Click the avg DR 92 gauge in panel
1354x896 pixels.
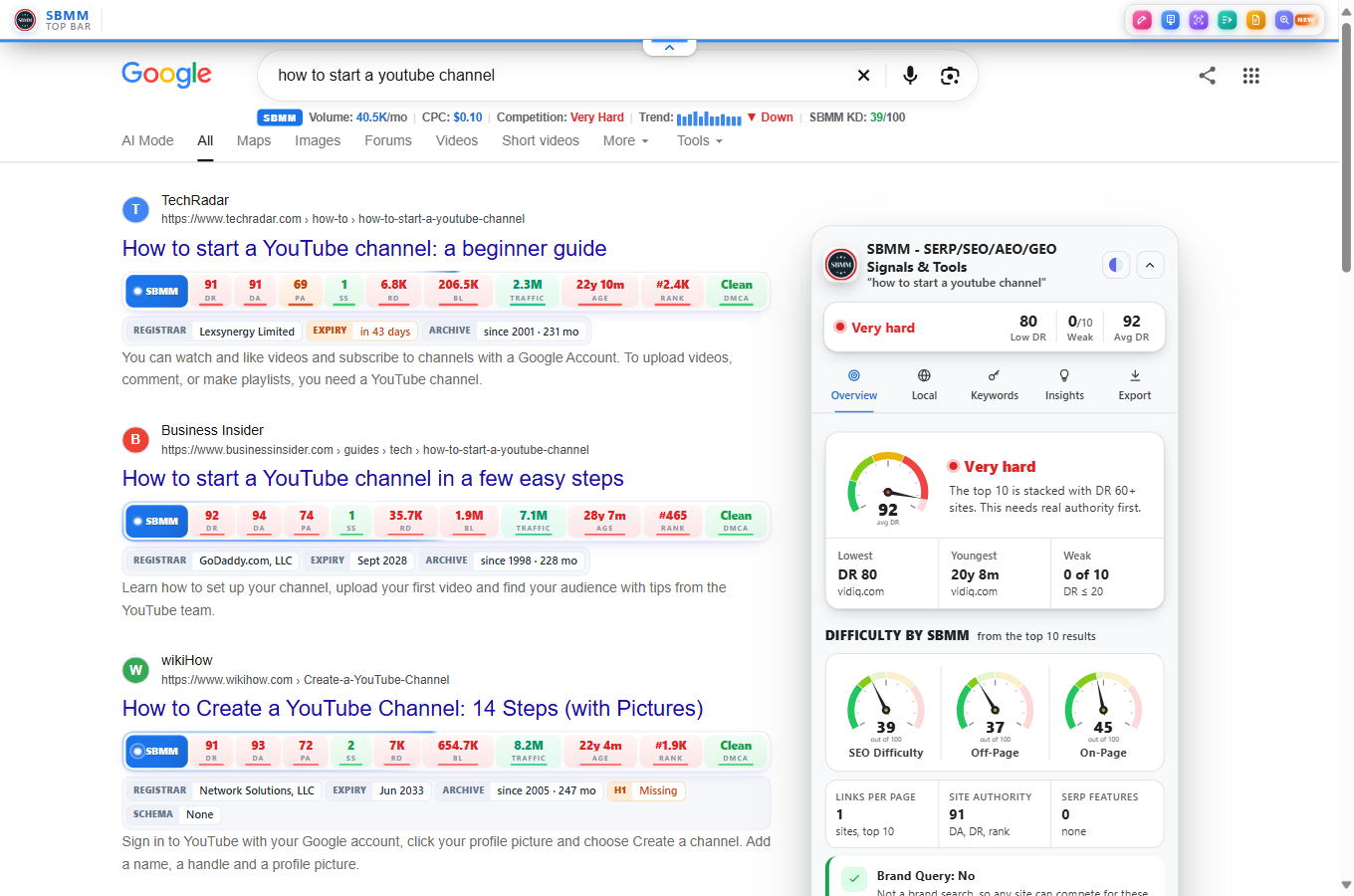coord(888,490)
